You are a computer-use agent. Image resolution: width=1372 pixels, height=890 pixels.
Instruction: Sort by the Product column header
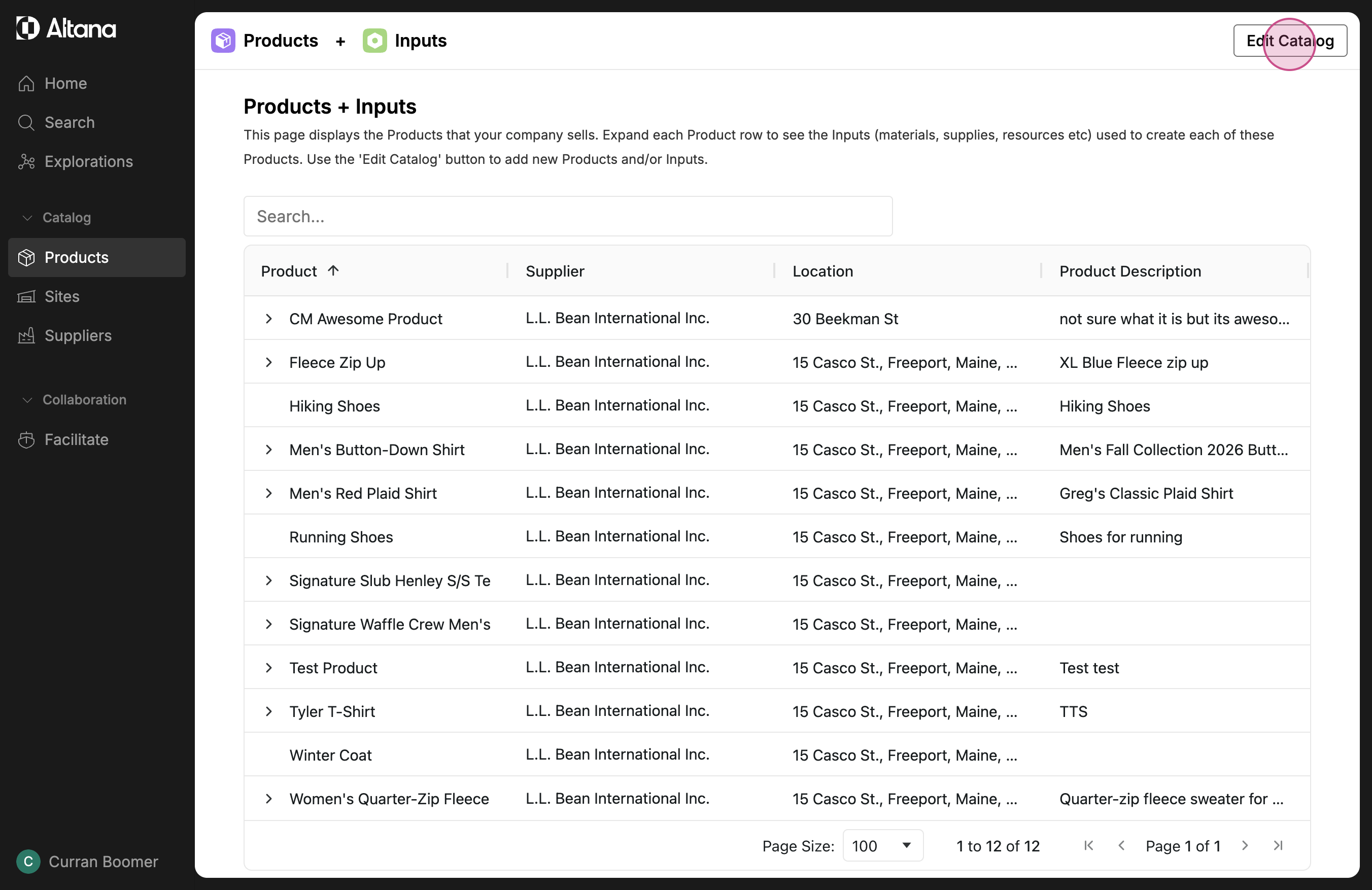pos(289,271)
